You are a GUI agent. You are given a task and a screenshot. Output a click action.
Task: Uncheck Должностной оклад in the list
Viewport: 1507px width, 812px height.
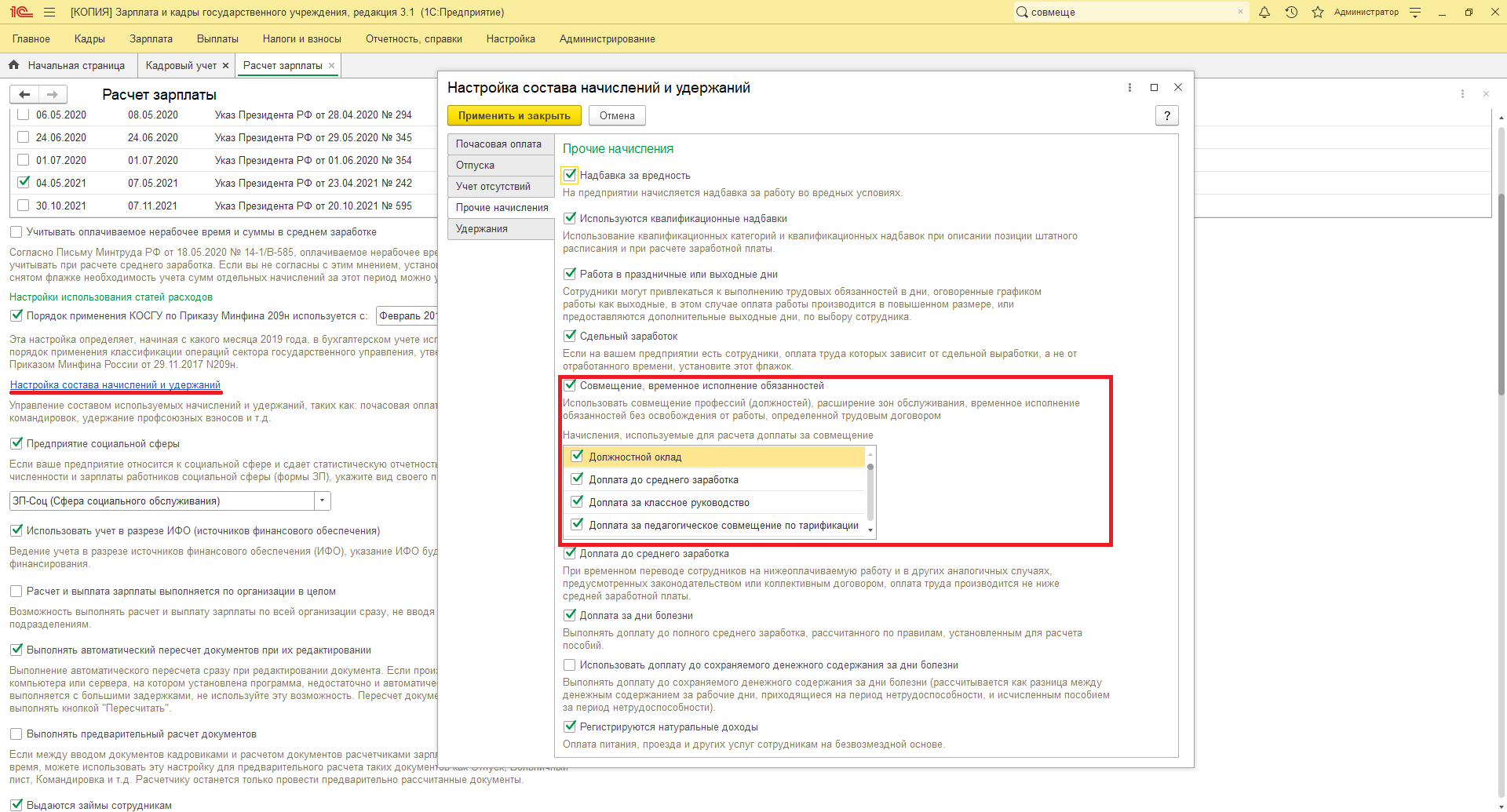pyautogui.click(x=578, y=456)
